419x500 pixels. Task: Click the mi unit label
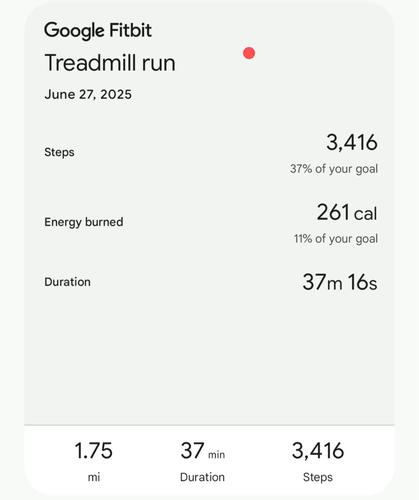tap(94, 477)
